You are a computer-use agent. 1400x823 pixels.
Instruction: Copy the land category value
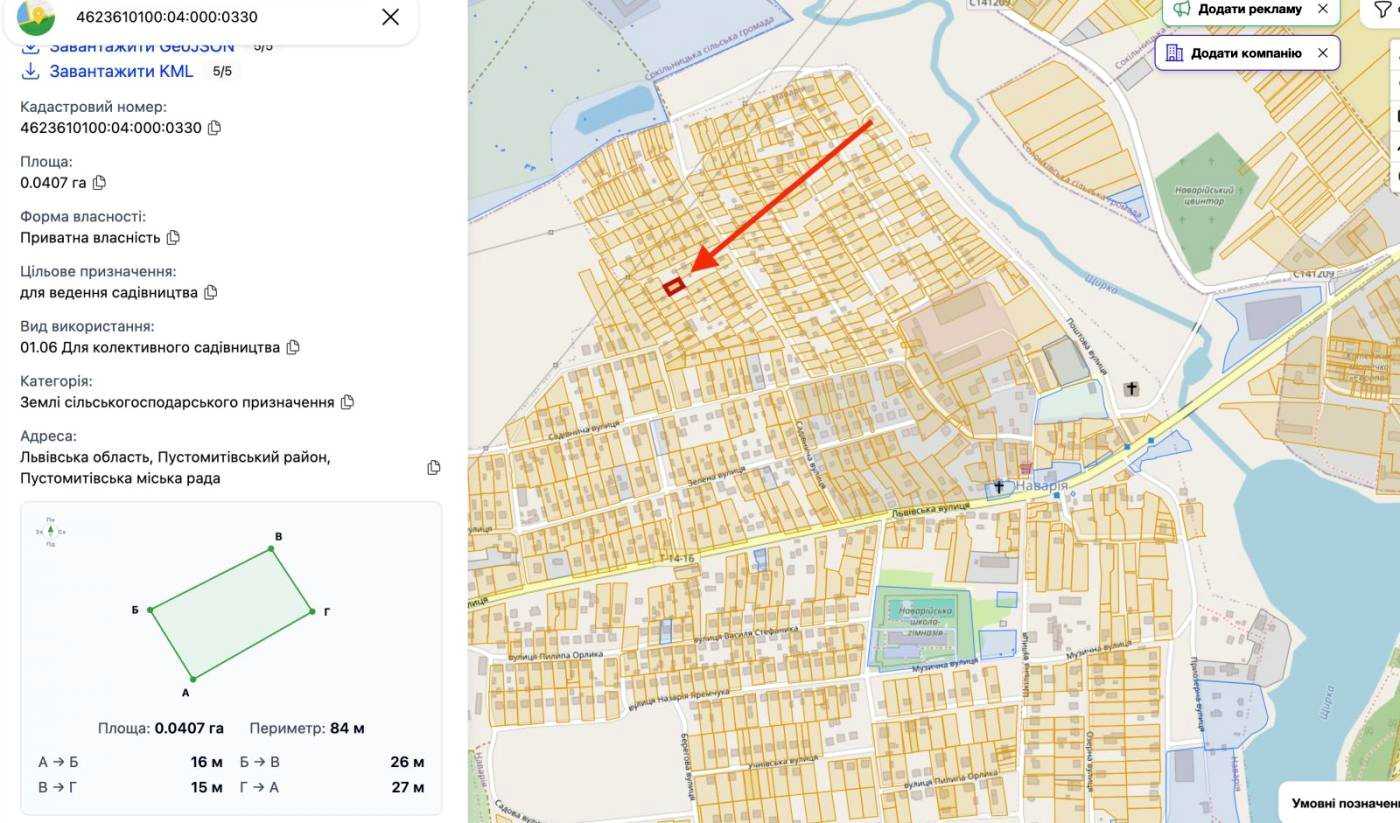pos(347,402)
